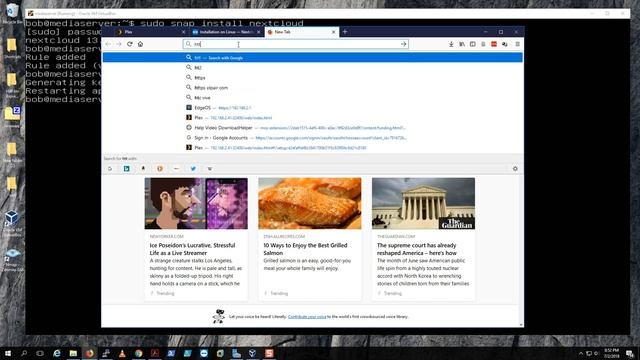
Task: Click the chat bubbles extension icon
Action: [504, 44]
